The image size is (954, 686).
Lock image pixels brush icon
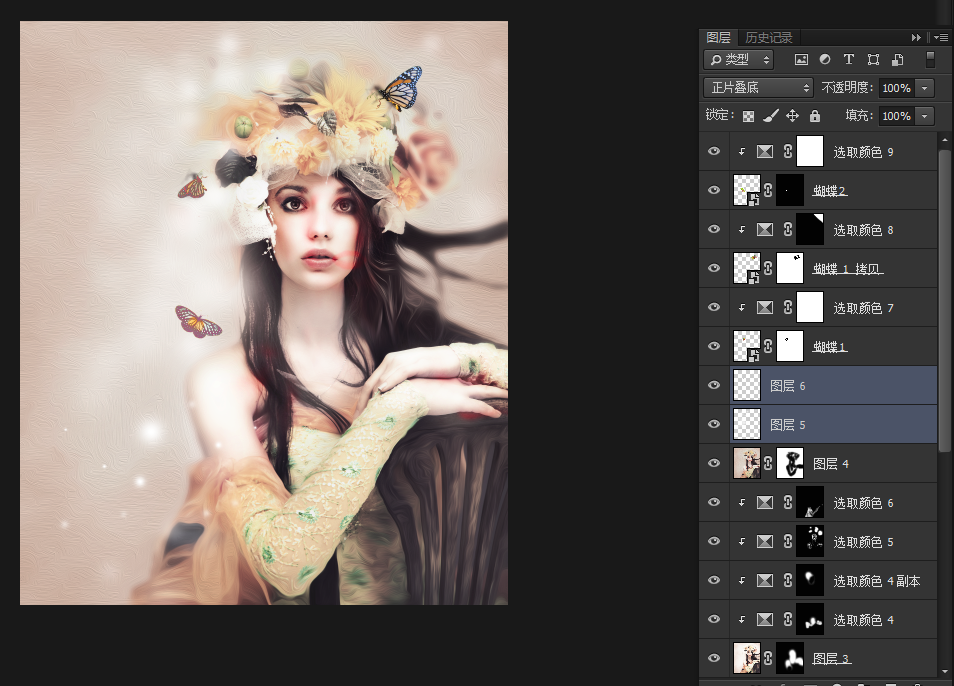pyautogui.click(x=770, y=116)
